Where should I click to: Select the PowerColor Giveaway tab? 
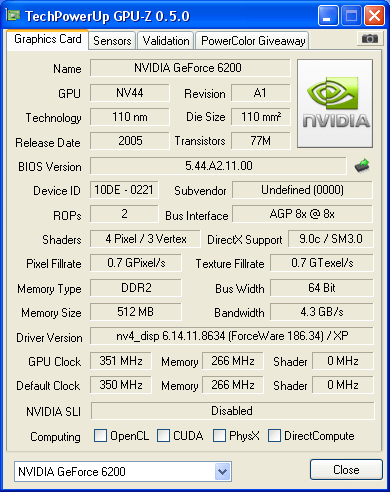click(253, 41)
